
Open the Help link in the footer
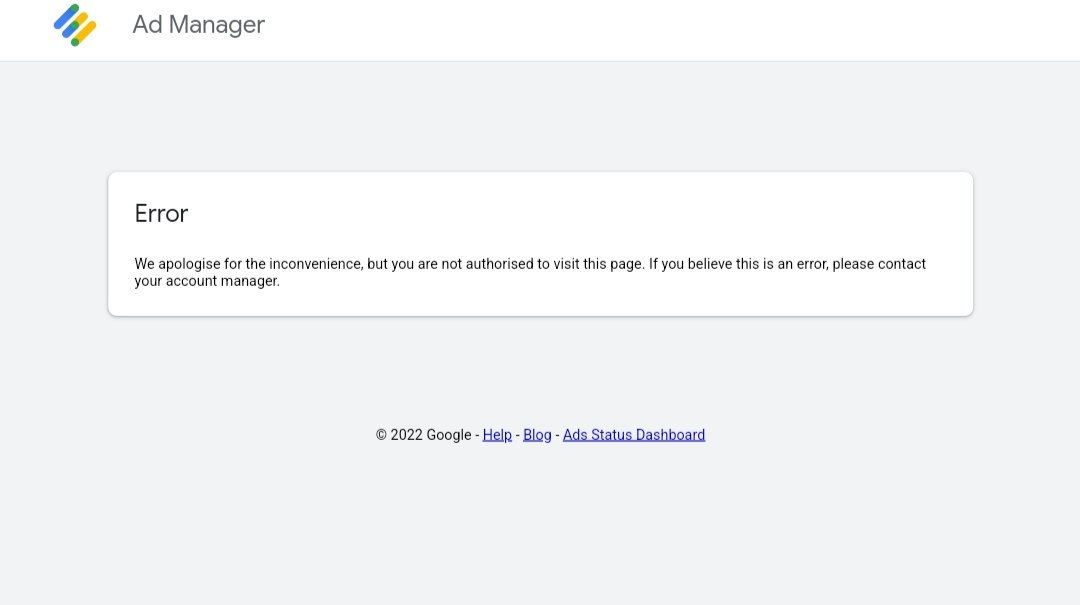pos(497,435)
